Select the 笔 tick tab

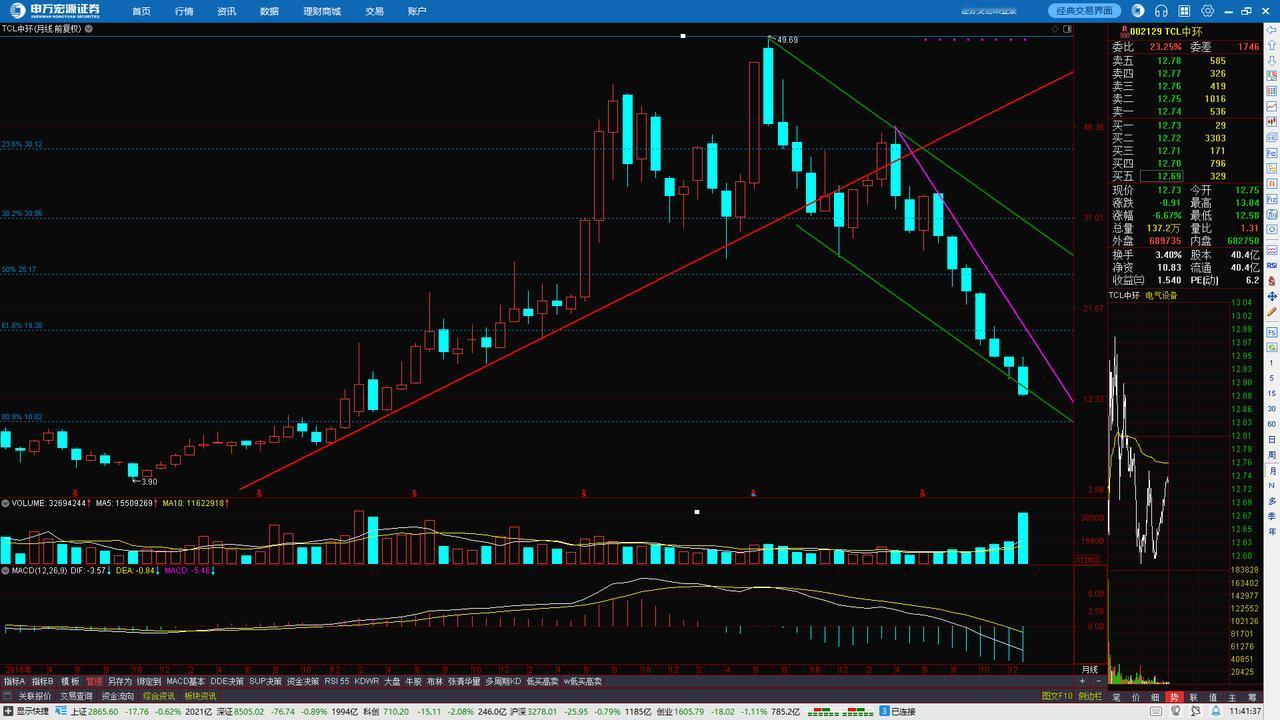point(1117,697)
